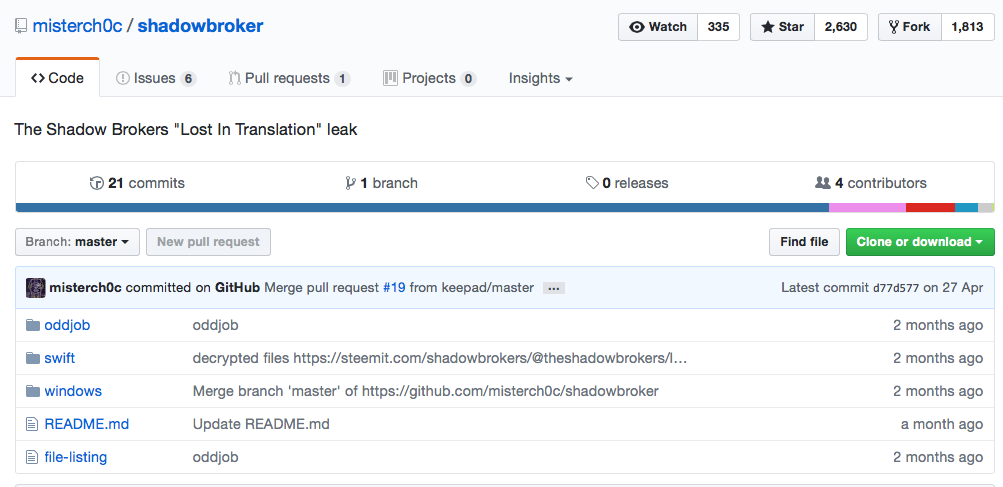The height and width of the screenshot is (487, 1003).
Task: Open the Update README.md commit message
Action: tap(261, 424)
